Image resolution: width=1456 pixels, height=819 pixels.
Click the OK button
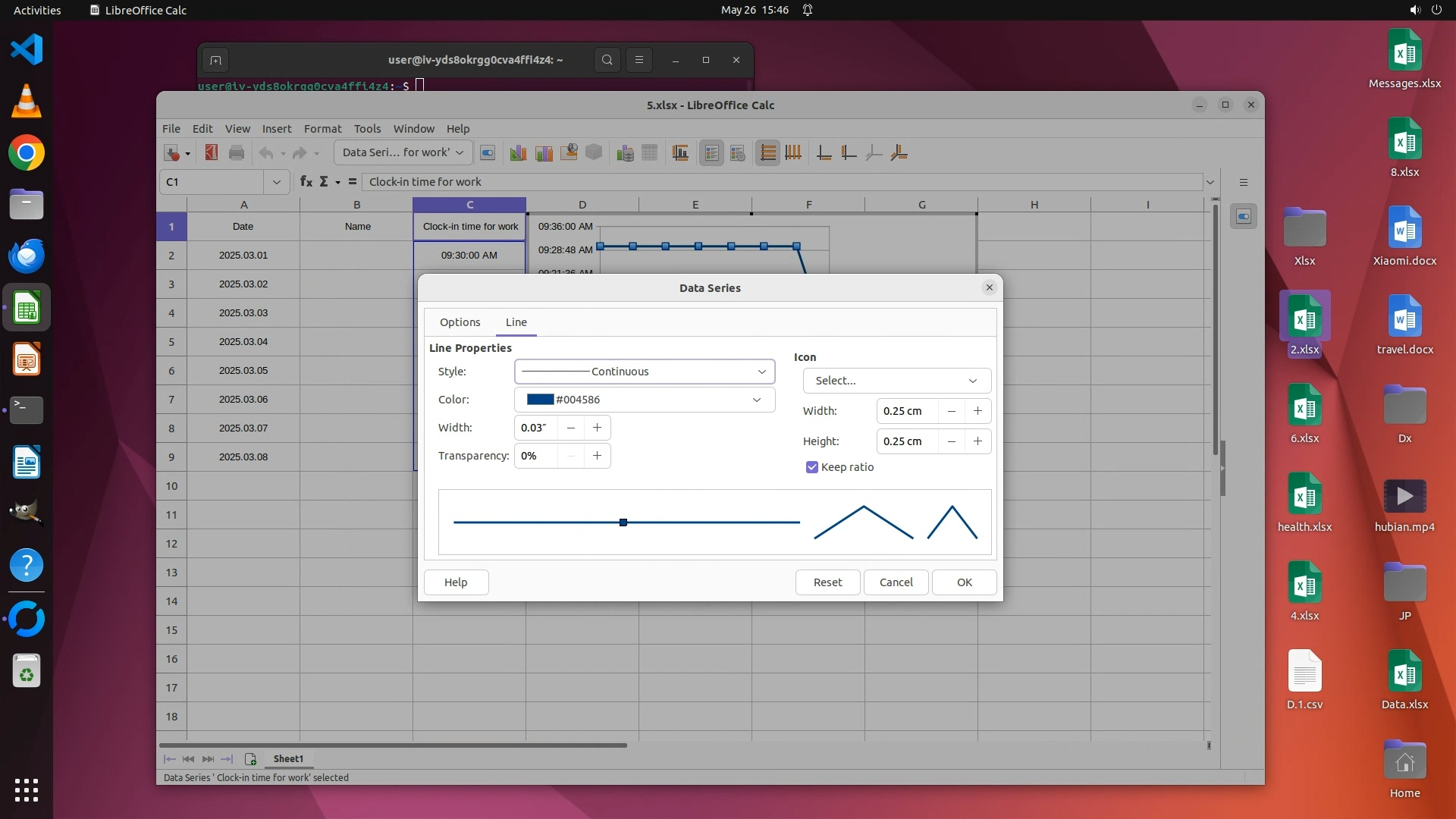pyautogui.click(x=964, y=582)
